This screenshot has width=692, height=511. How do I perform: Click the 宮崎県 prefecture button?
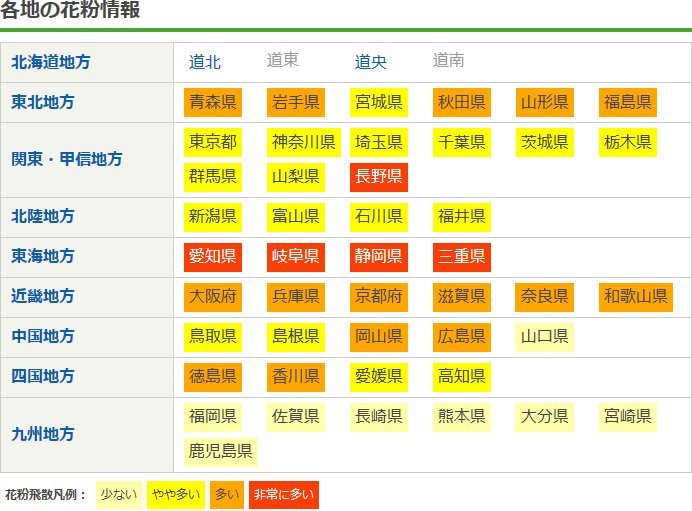tap(628, 416)
